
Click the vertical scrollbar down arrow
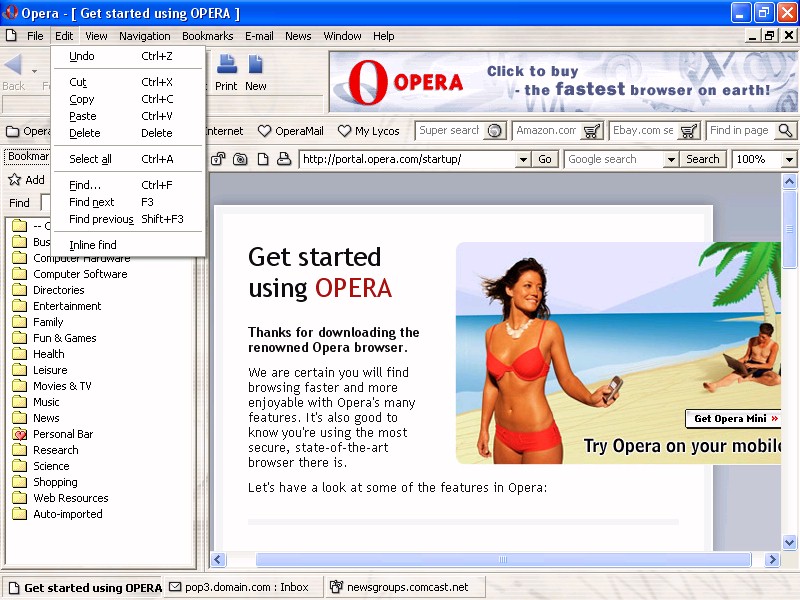tap(789, 542)
